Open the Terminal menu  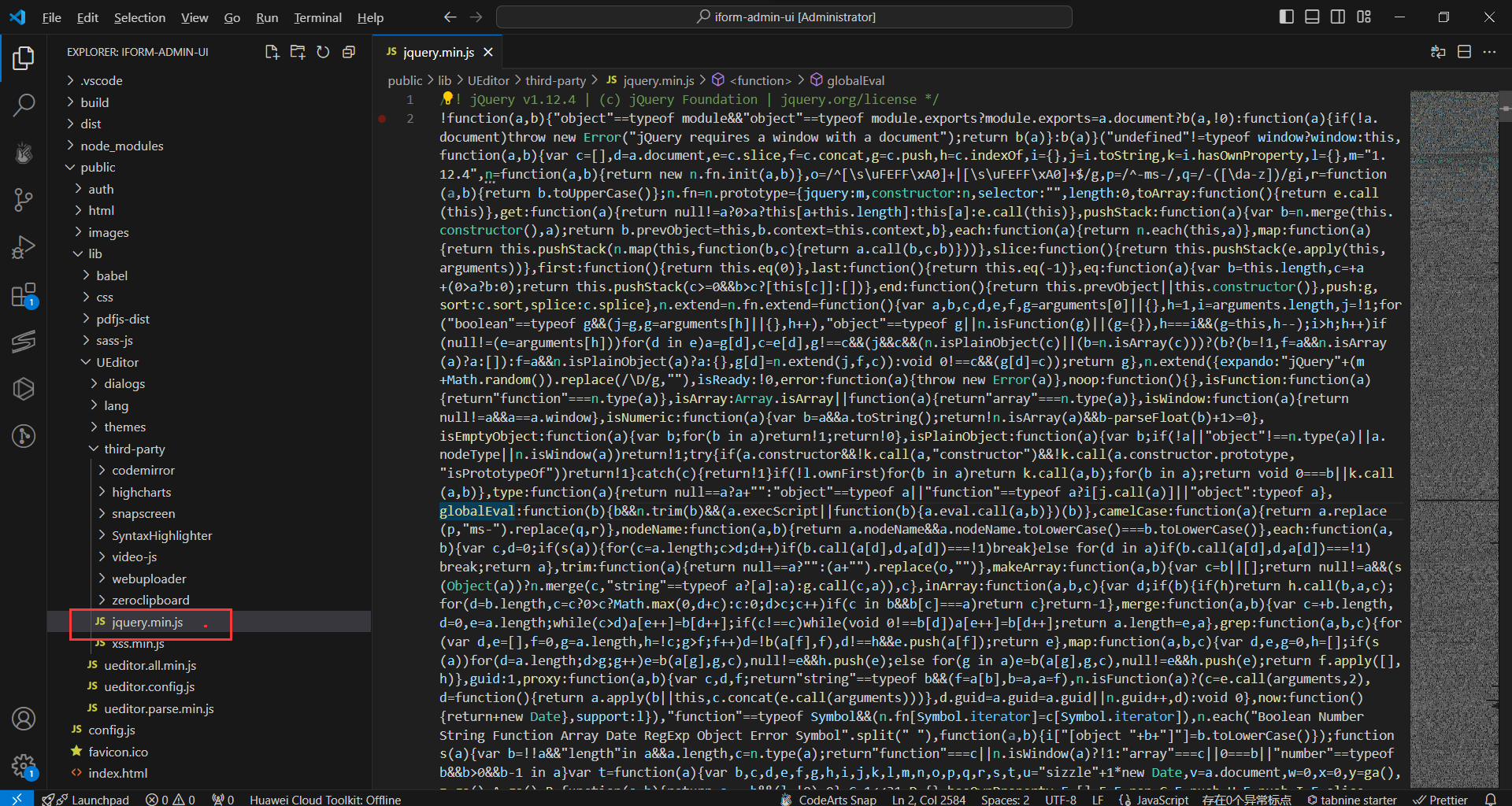tap(317, 17)
